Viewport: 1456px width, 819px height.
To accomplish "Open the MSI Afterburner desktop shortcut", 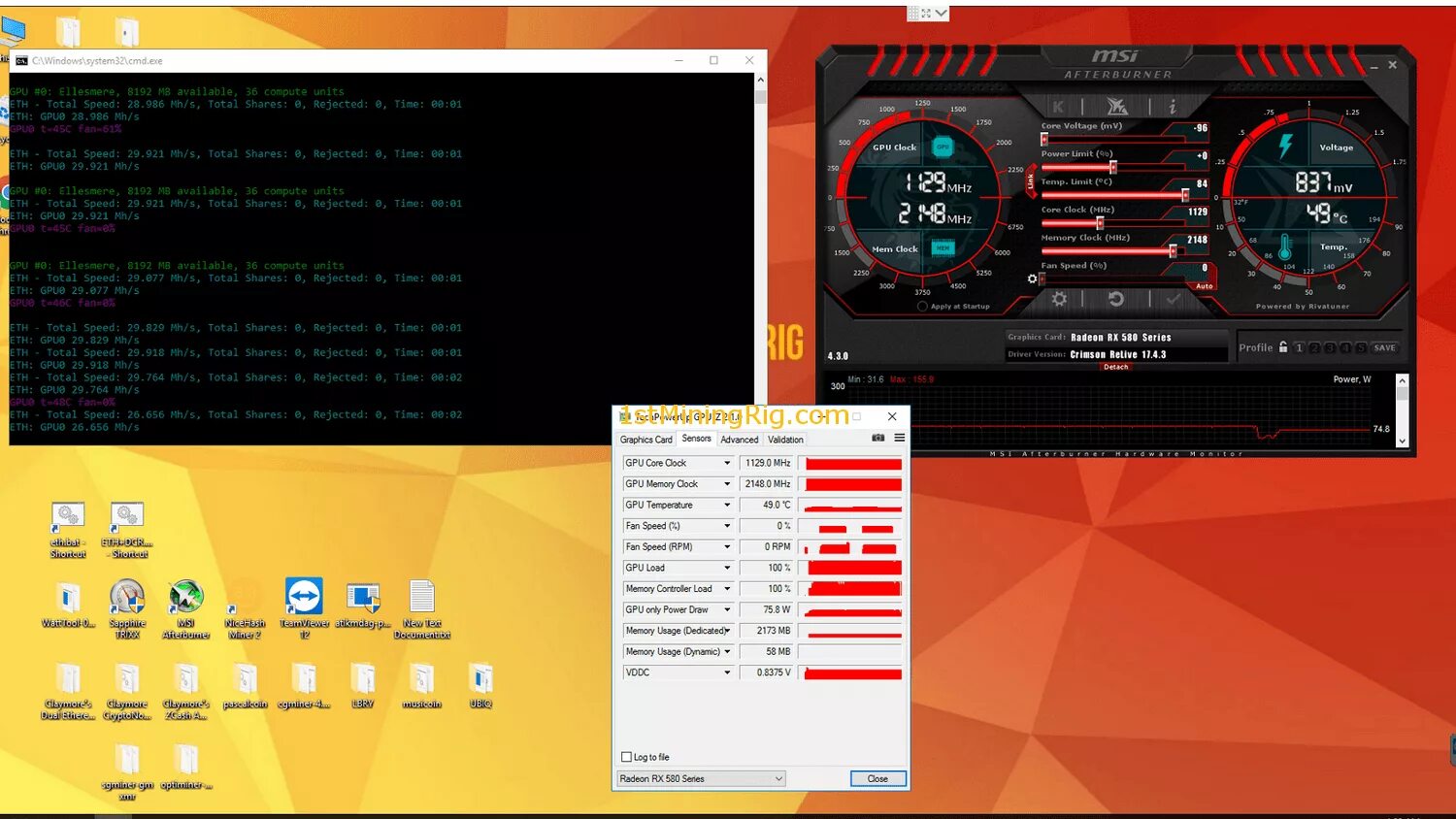I will tap(185, 609).
